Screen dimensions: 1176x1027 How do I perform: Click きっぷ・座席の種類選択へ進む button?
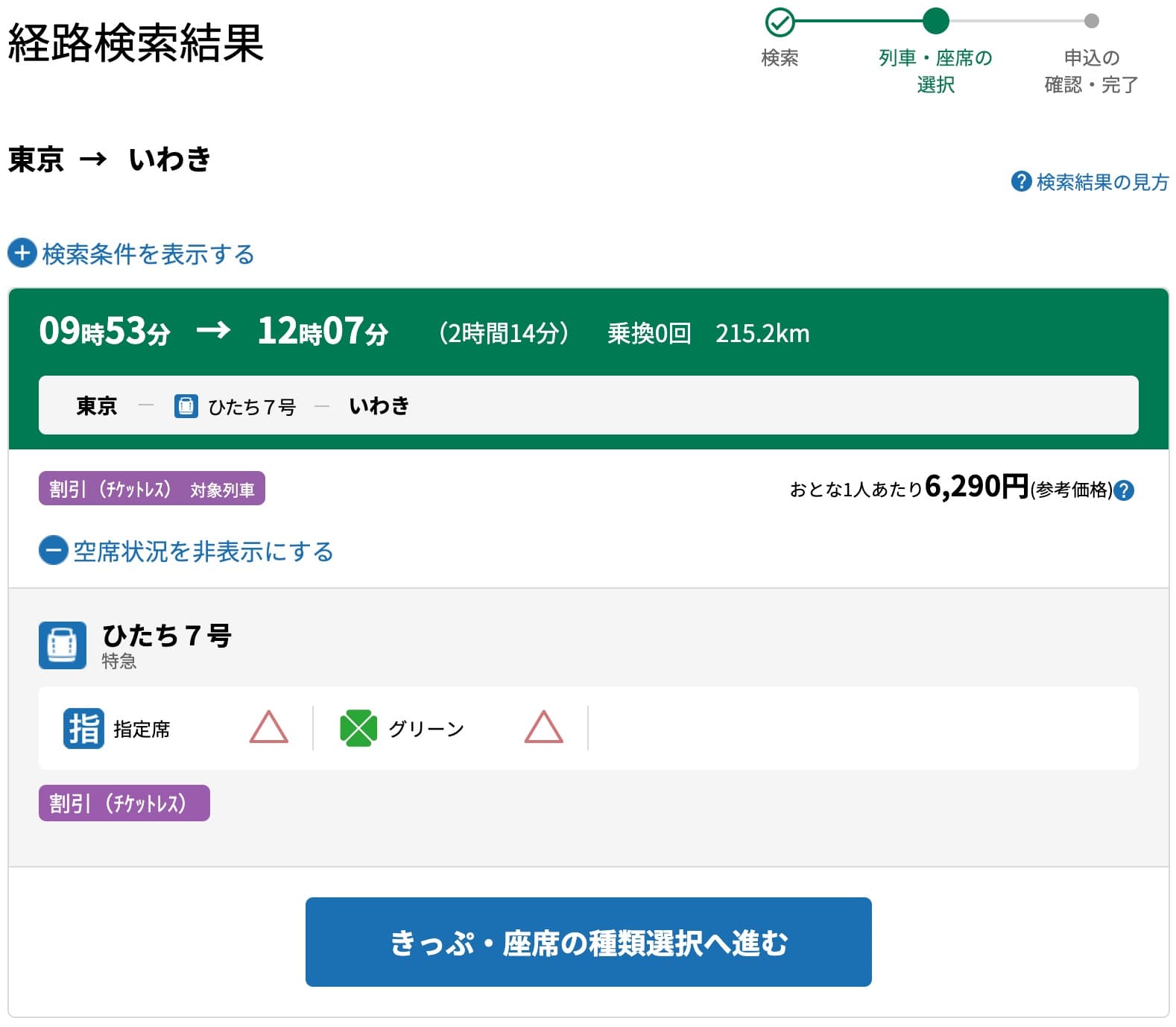[x=588, y=942]
